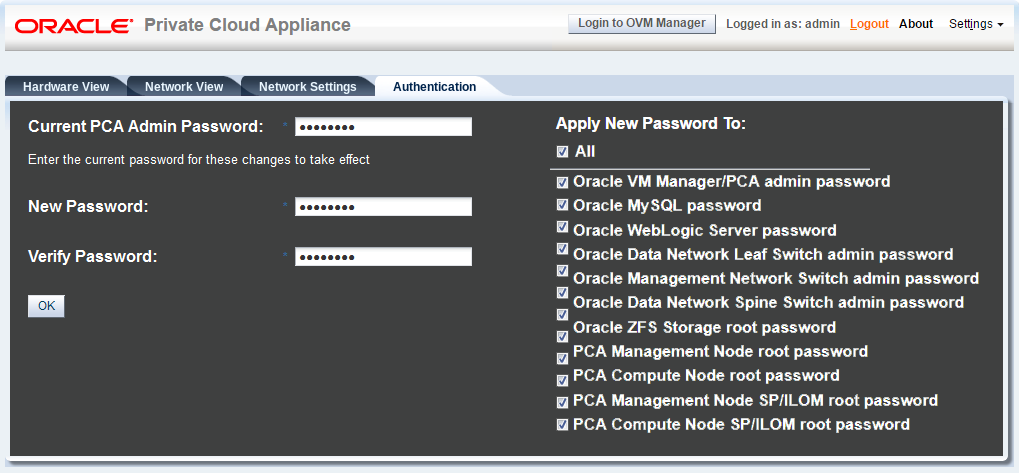
Task: Click Login to OVM Manager button
Action: coord(641,23)
